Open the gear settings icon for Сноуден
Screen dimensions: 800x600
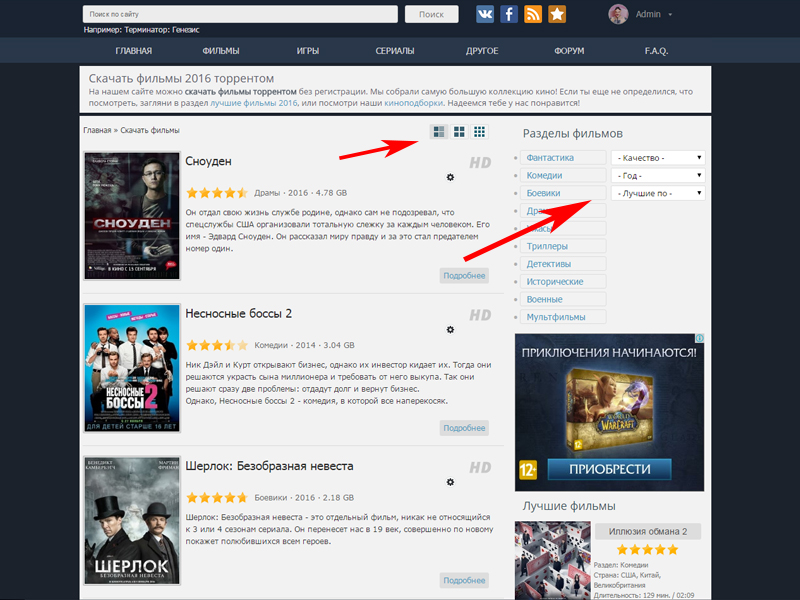450,177
